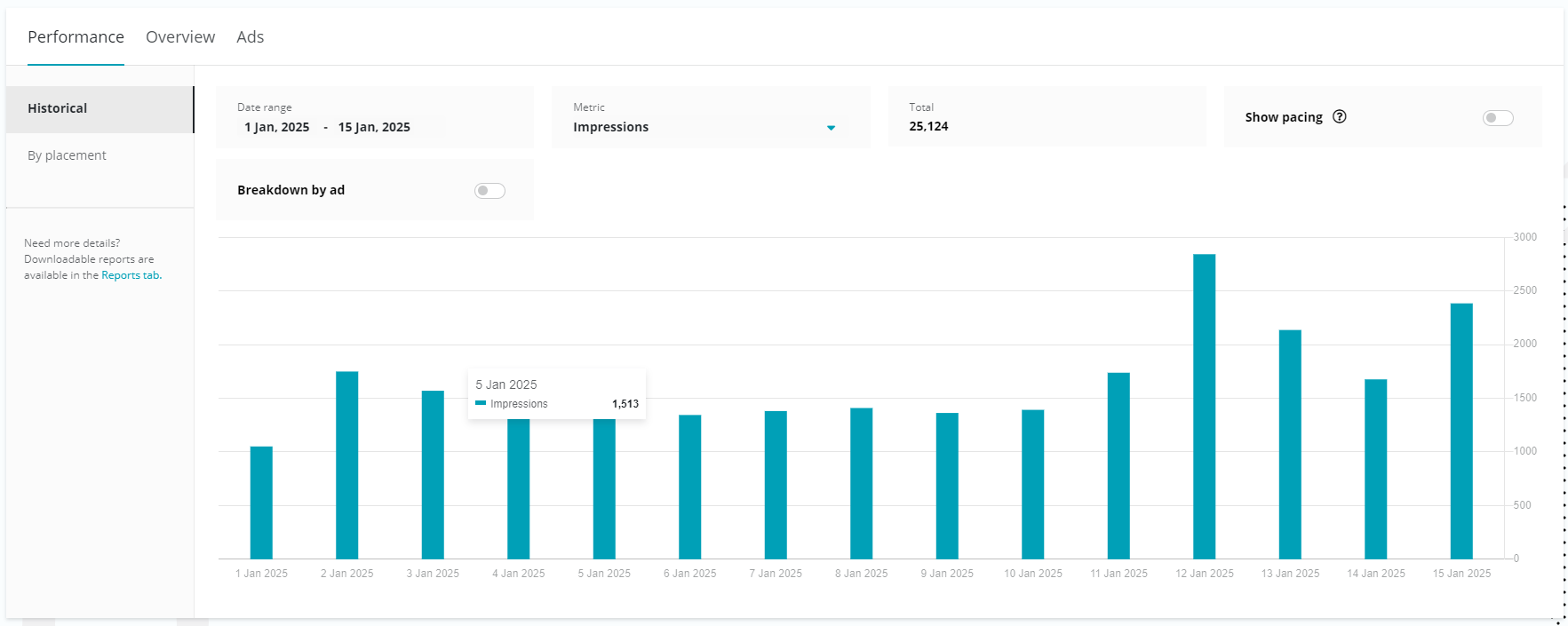Click the 1 Jan 2025 bar
This screenshot has width=1568, height=626.
tap(261, 503)
